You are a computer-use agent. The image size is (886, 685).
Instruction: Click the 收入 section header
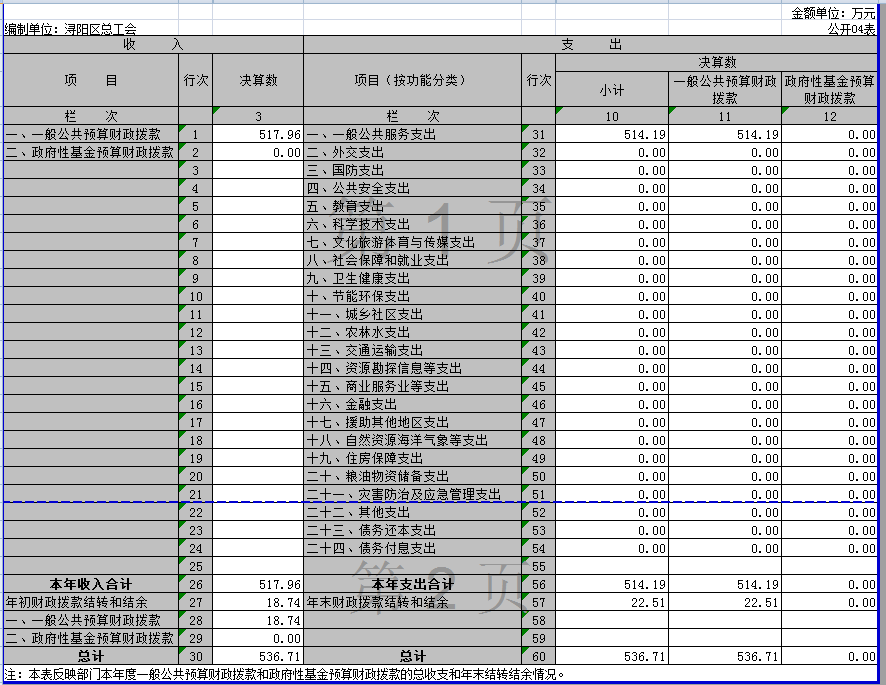tap(150, 44)
